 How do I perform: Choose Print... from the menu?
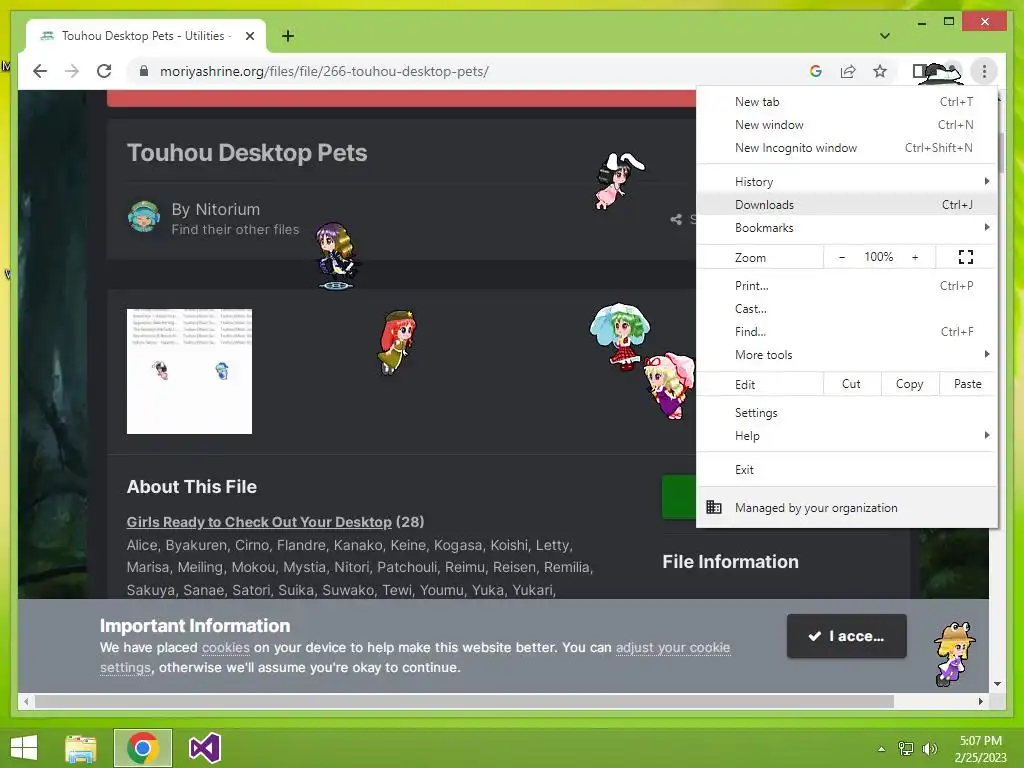[847, 285]
